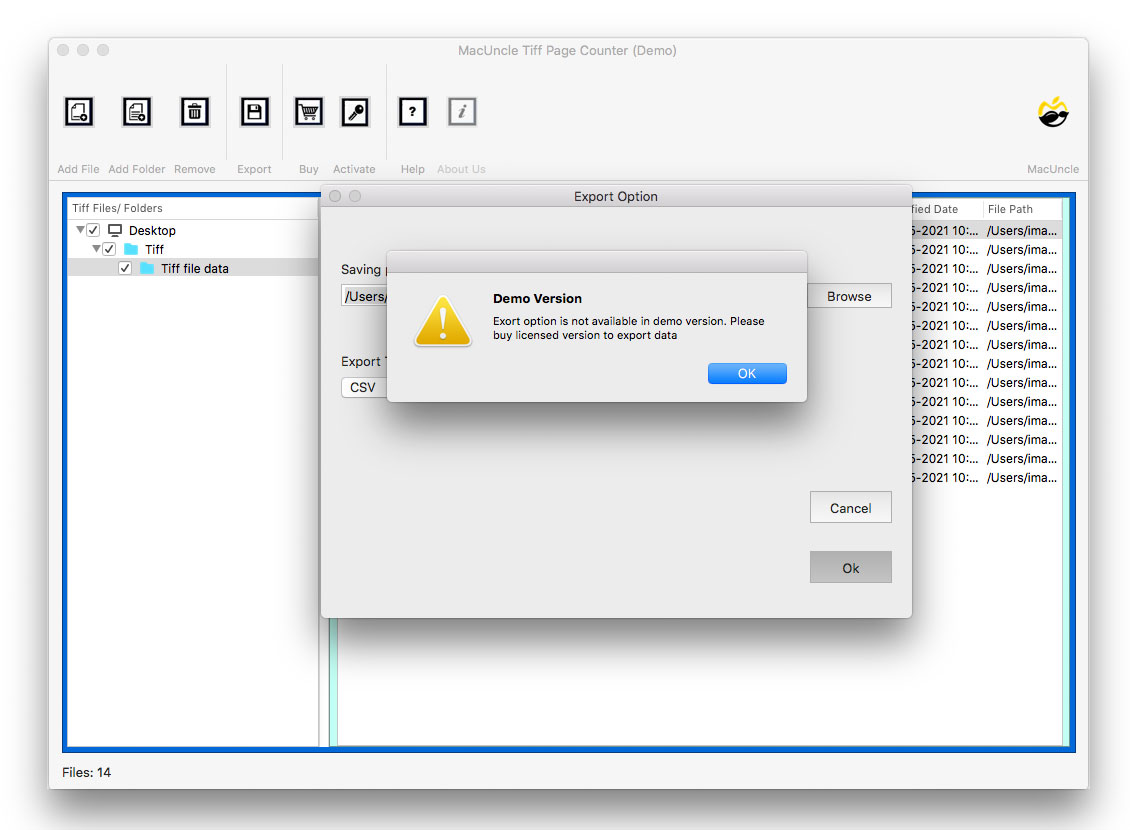Image resolution: width=1130 pixels, height=830 pixels.
Task: Click the Activate key icon
Action: pos(355,112)
